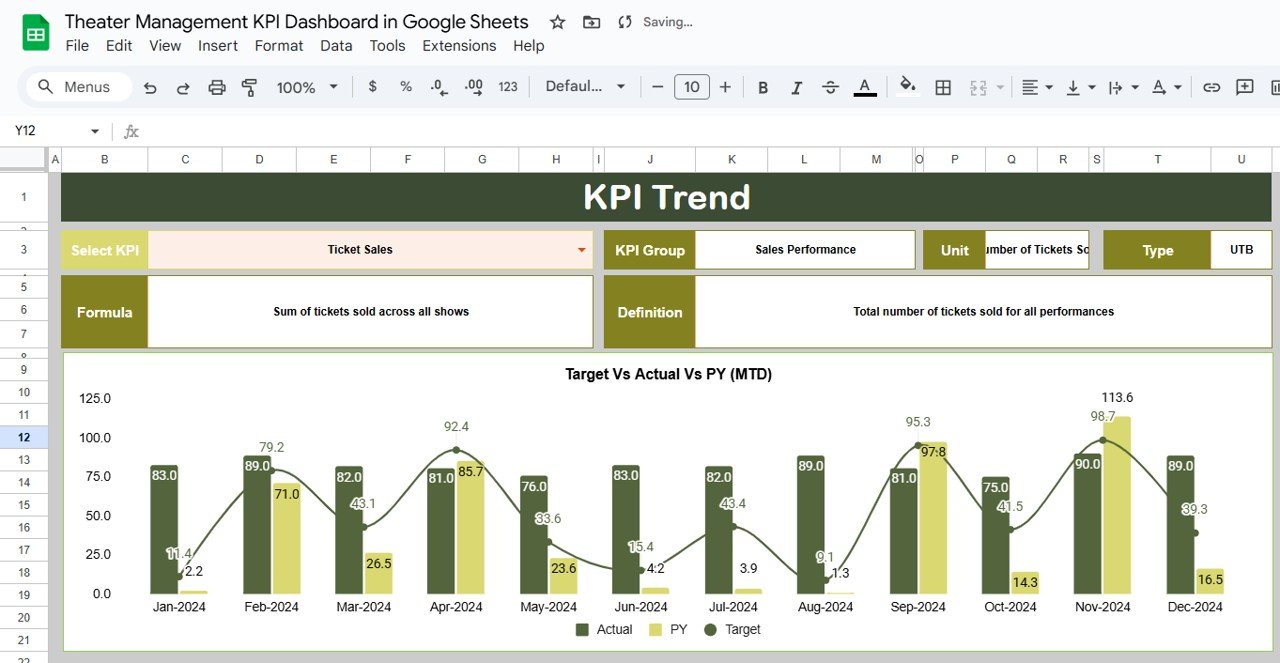Toggle Italic formatting
1280x663 pixels.
coord(796,88)
